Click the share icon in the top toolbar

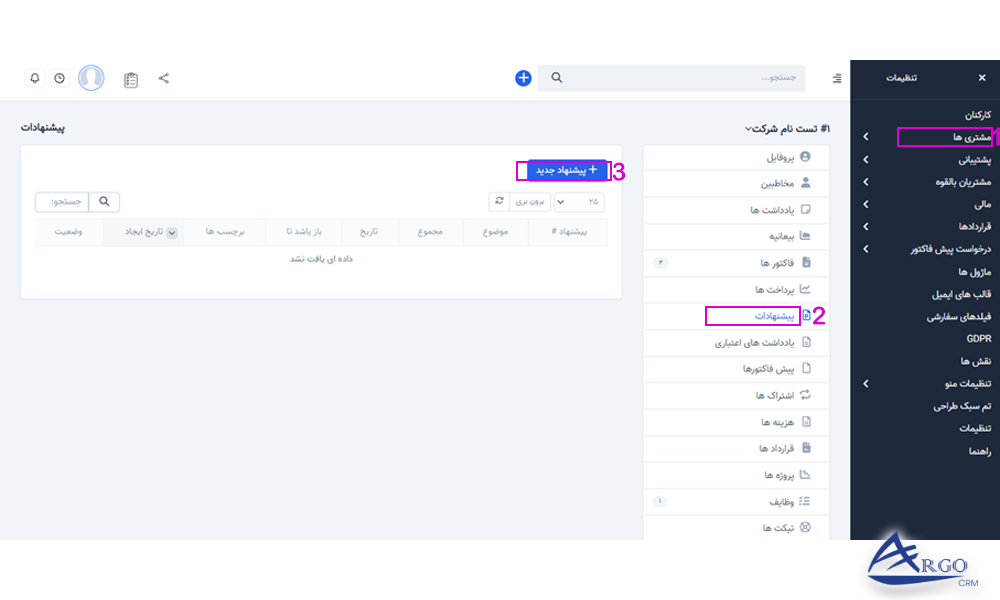pyautogui.click(x=164, y=78)
